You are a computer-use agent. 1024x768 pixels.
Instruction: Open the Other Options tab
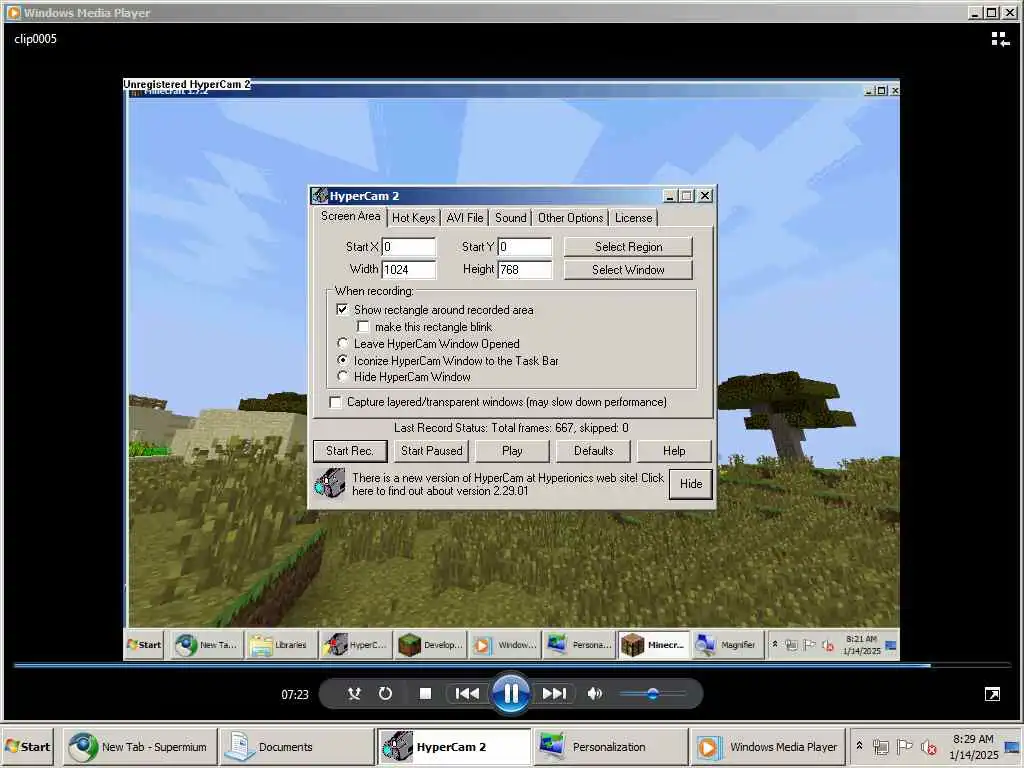click(x=571, y=218)
